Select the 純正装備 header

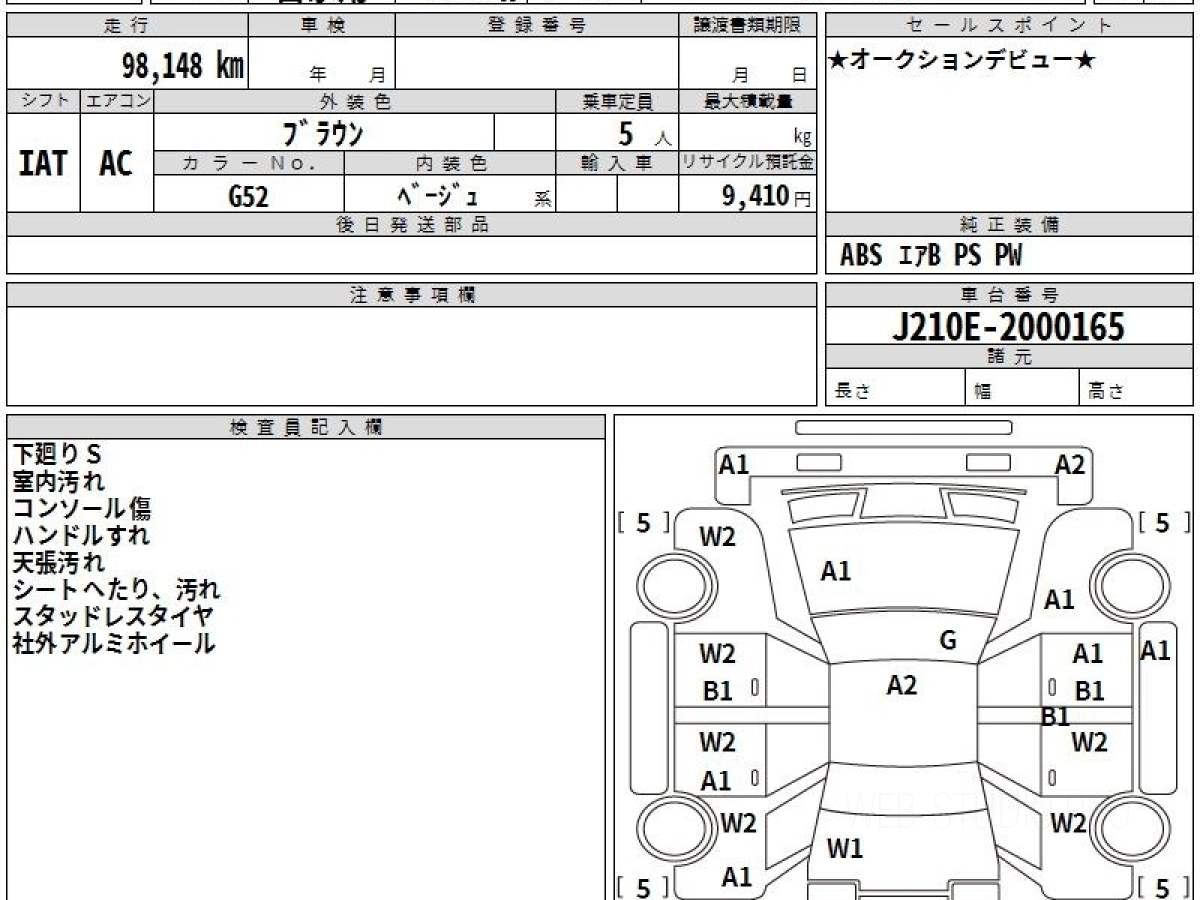(1009, 225)
